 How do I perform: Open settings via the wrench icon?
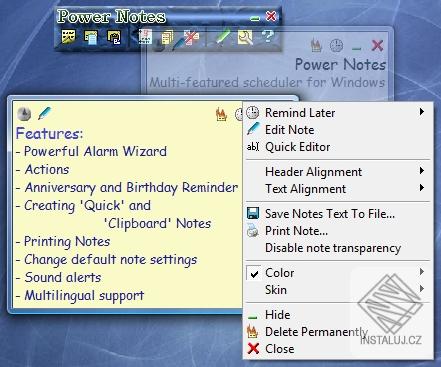click(245, 37)
